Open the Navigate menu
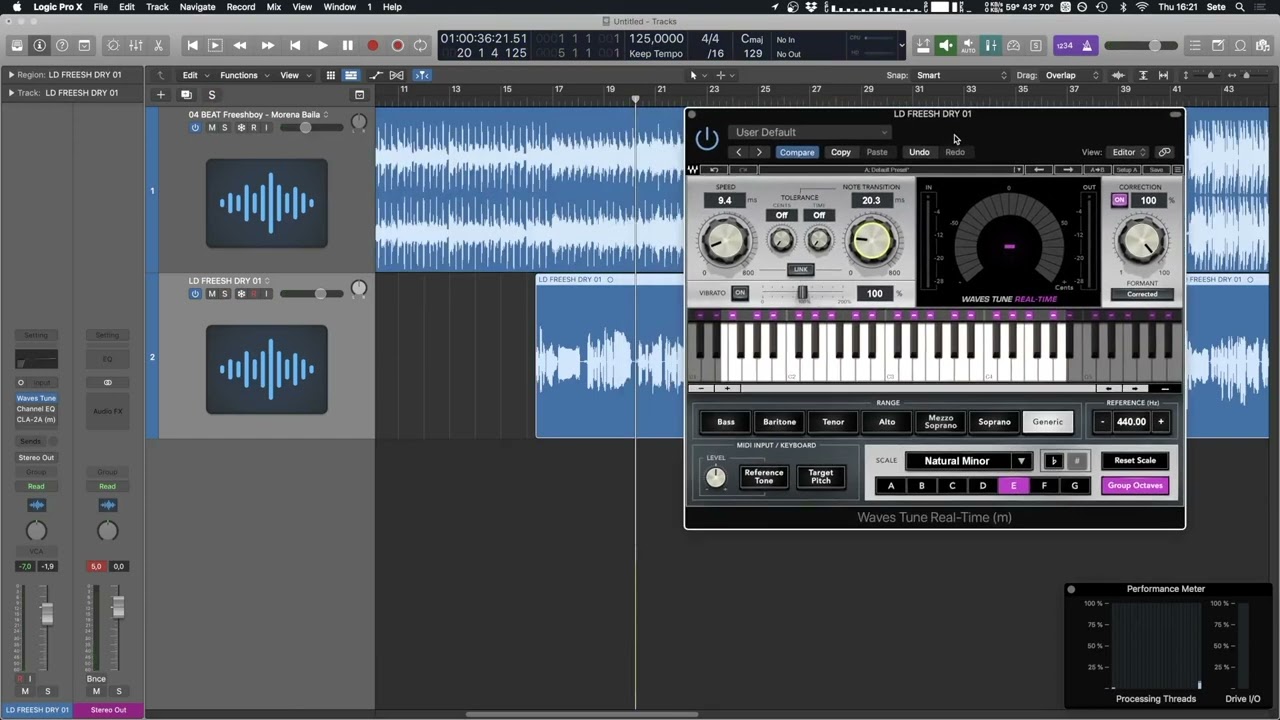Screen dimensions: 1280x720 [197, 7]
